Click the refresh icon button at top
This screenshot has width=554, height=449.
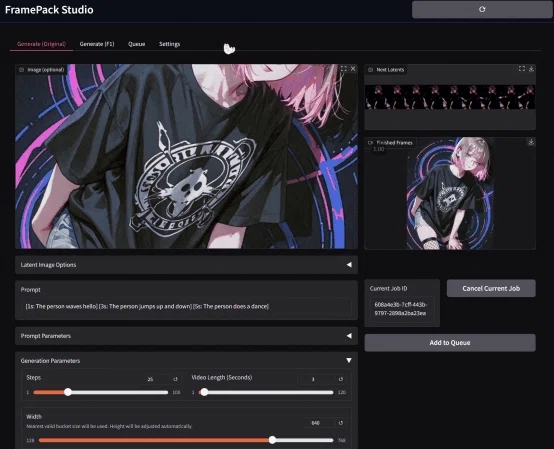tap(482, 10)
